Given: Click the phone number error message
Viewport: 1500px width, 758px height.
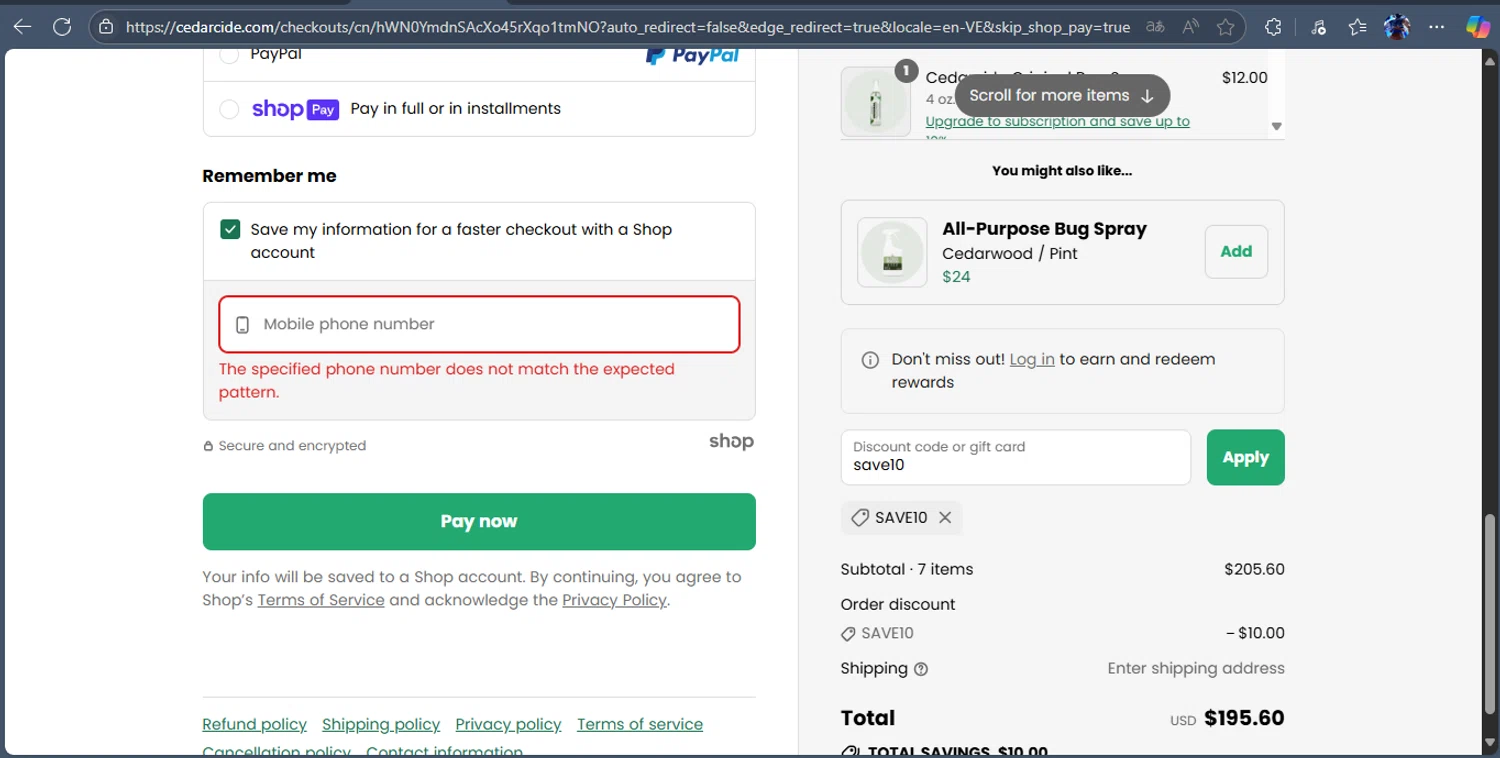Looking at the screenshot, I should coord(447,380).
